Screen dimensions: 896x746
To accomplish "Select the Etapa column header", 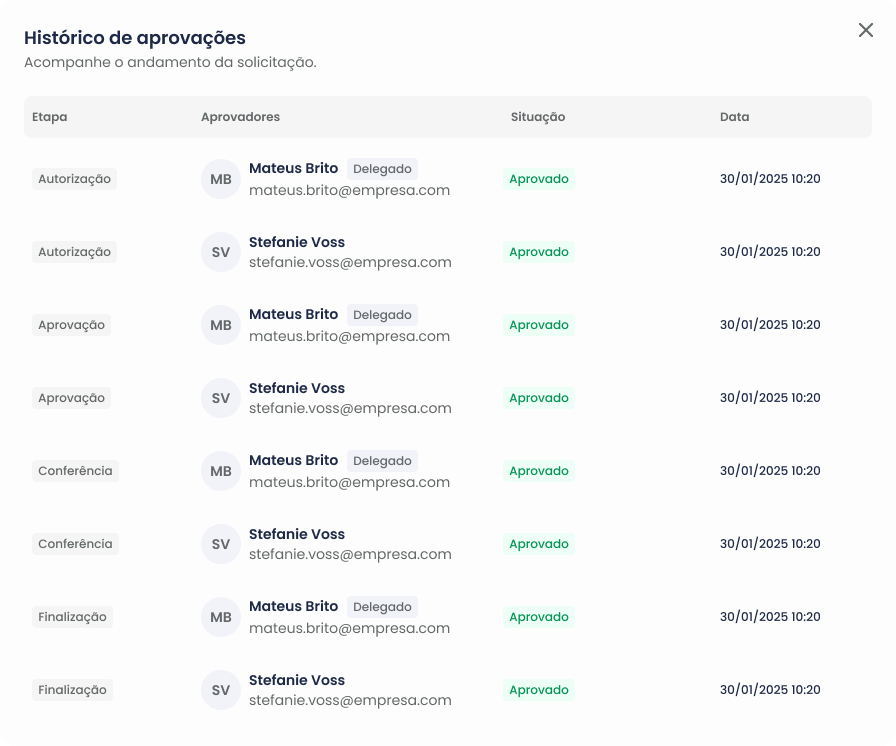I will point(50,117).
